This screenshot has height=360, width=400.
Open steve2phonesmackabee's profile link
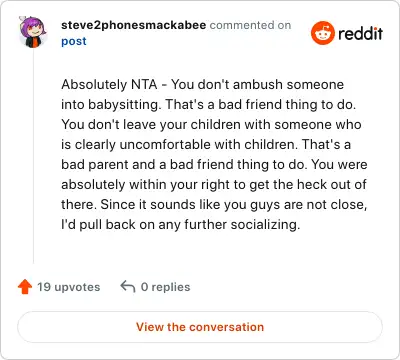133,25
